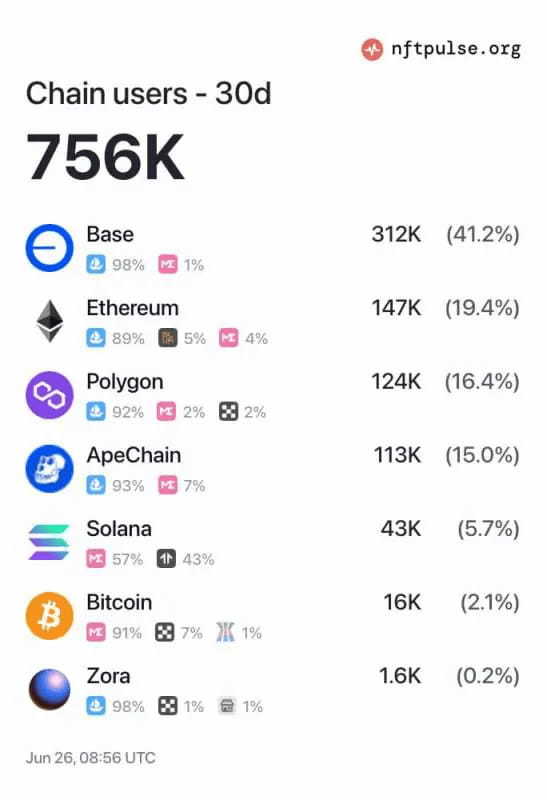Click the nftpulse heartbeat logo icon

372,49
